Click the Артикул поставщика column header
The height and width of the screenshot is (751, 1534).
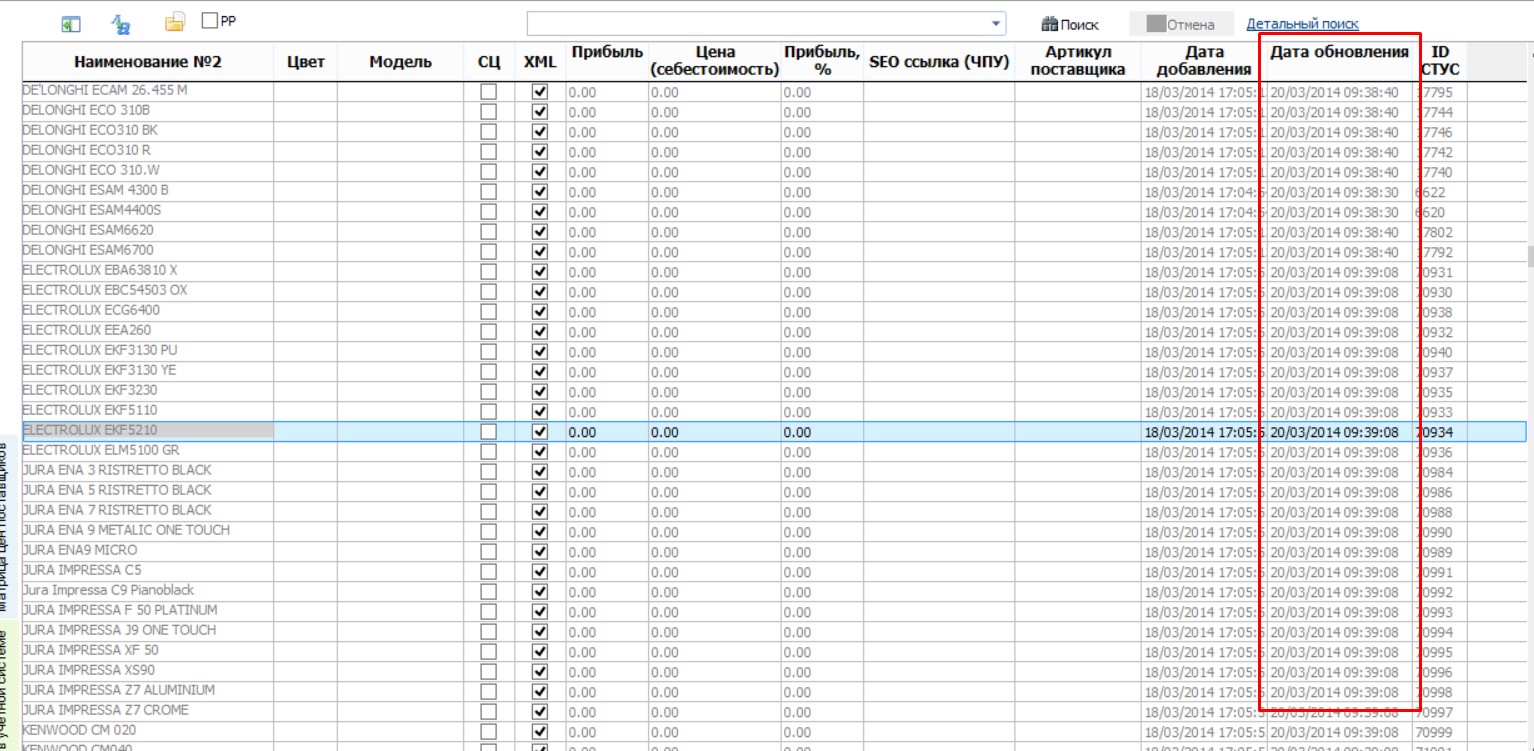pyautogui.click(x=1078, y=62)
